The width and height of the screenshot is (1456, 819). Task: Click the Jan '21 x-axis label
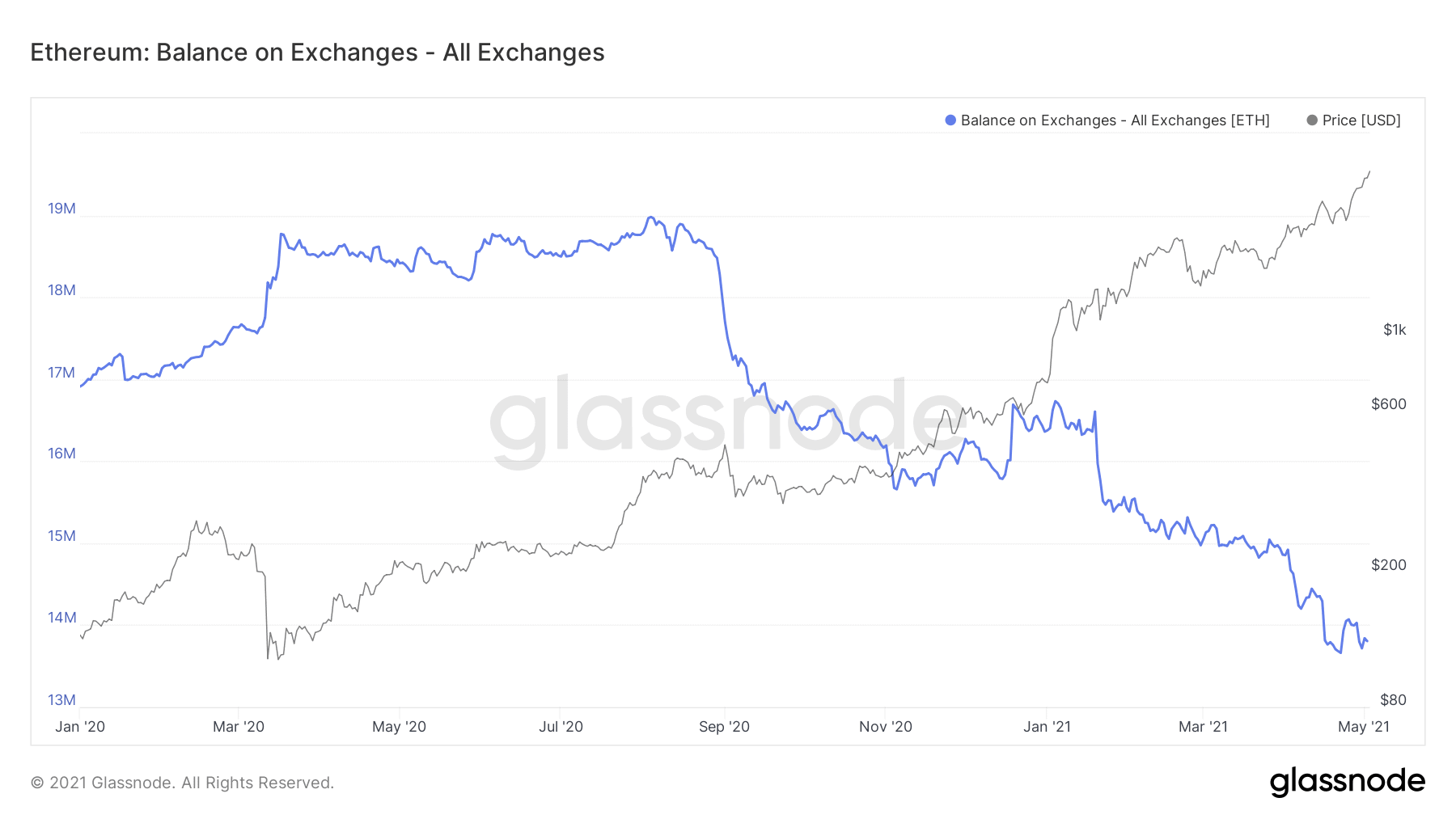click(x=1047, y=726)
